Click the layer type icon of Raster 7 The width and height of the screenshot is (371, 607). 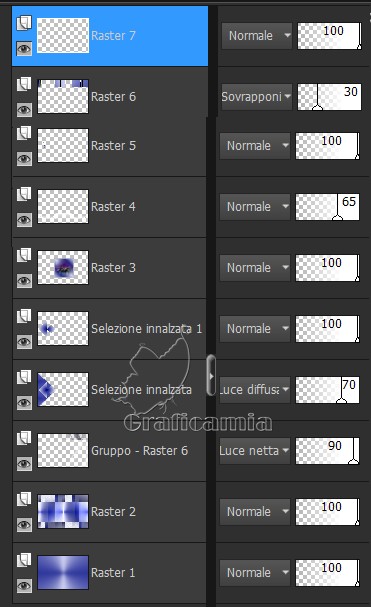(24, 23)
